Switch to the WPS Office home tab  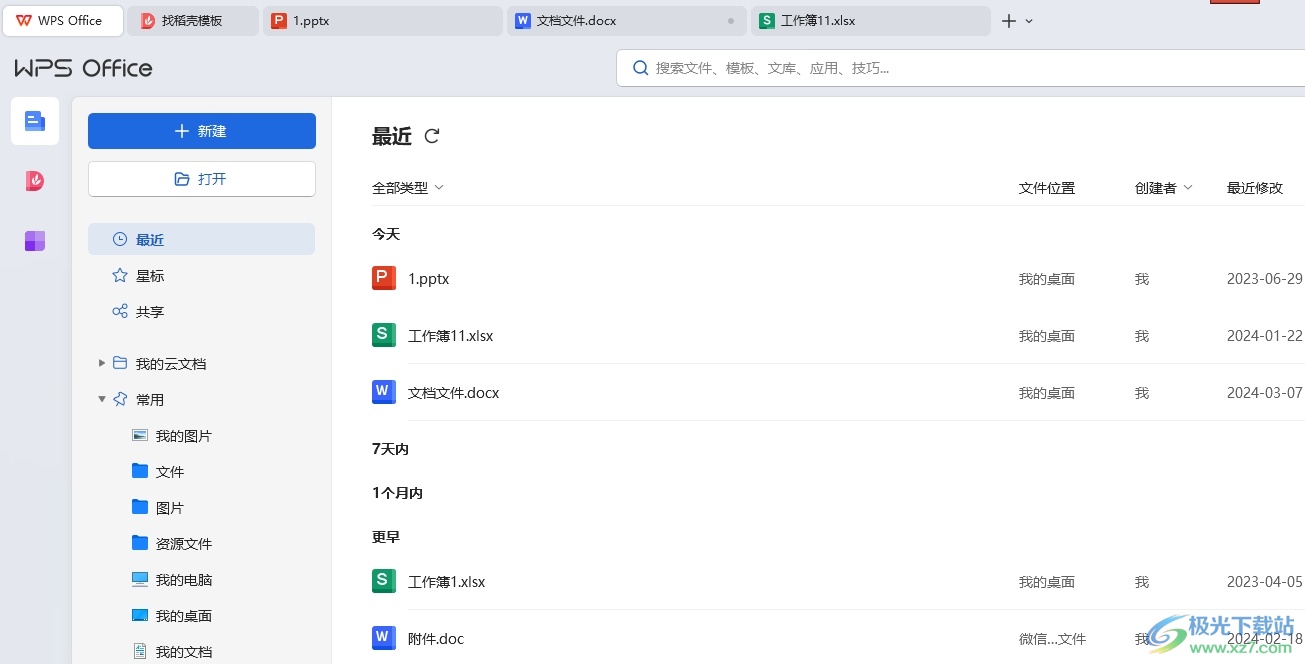64,21
